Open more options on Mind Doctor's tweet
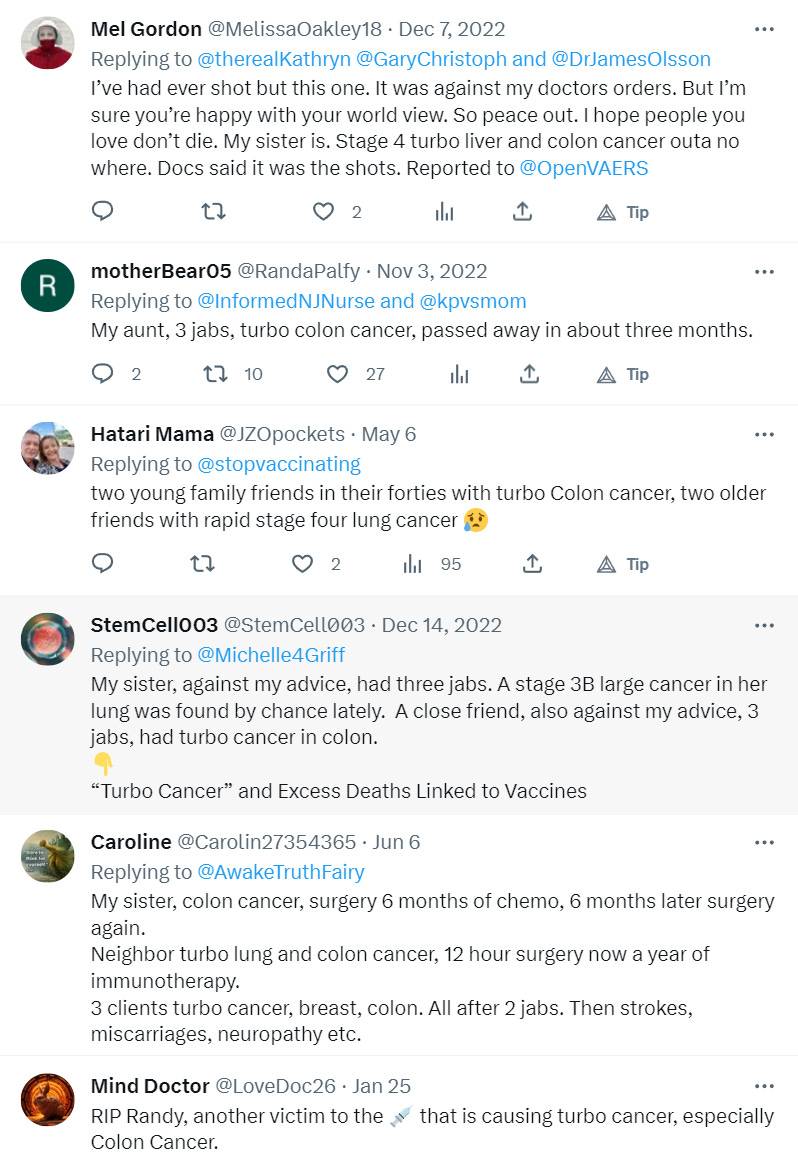The image size is (798, 1162). [x=764, y=1086]
